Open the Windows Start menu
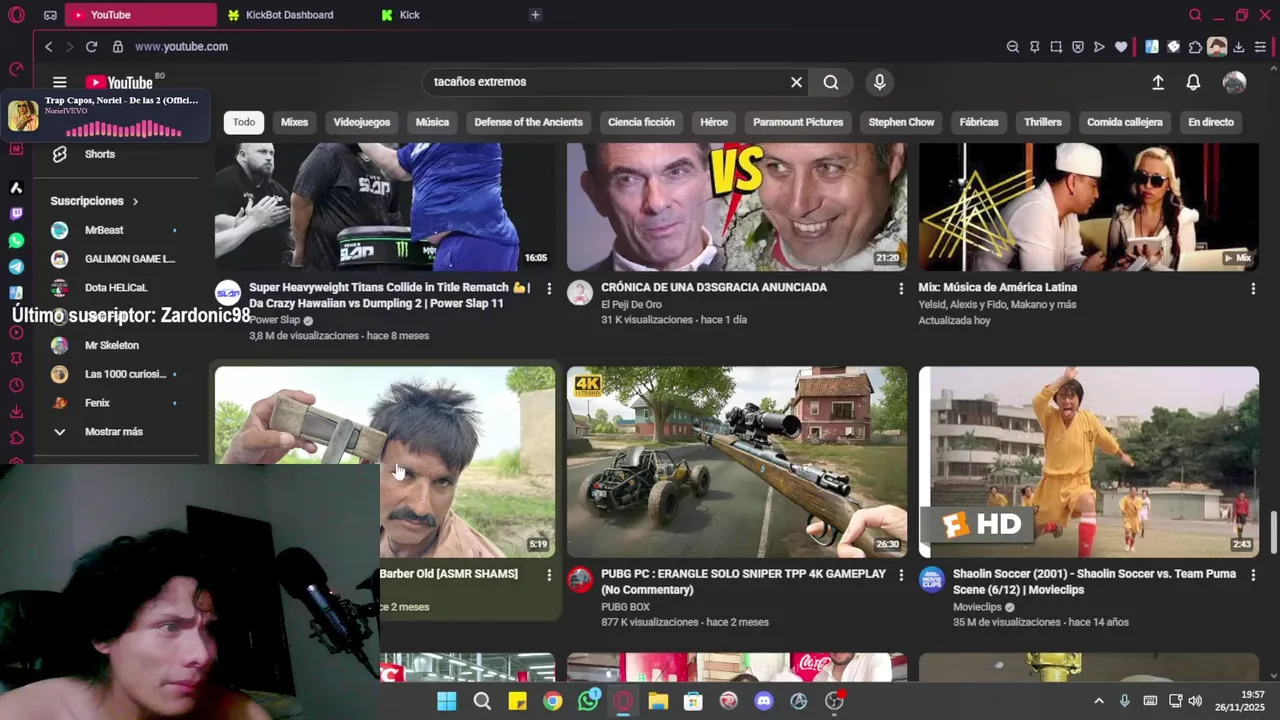The image size is (1280, 720). coord(447,701)
